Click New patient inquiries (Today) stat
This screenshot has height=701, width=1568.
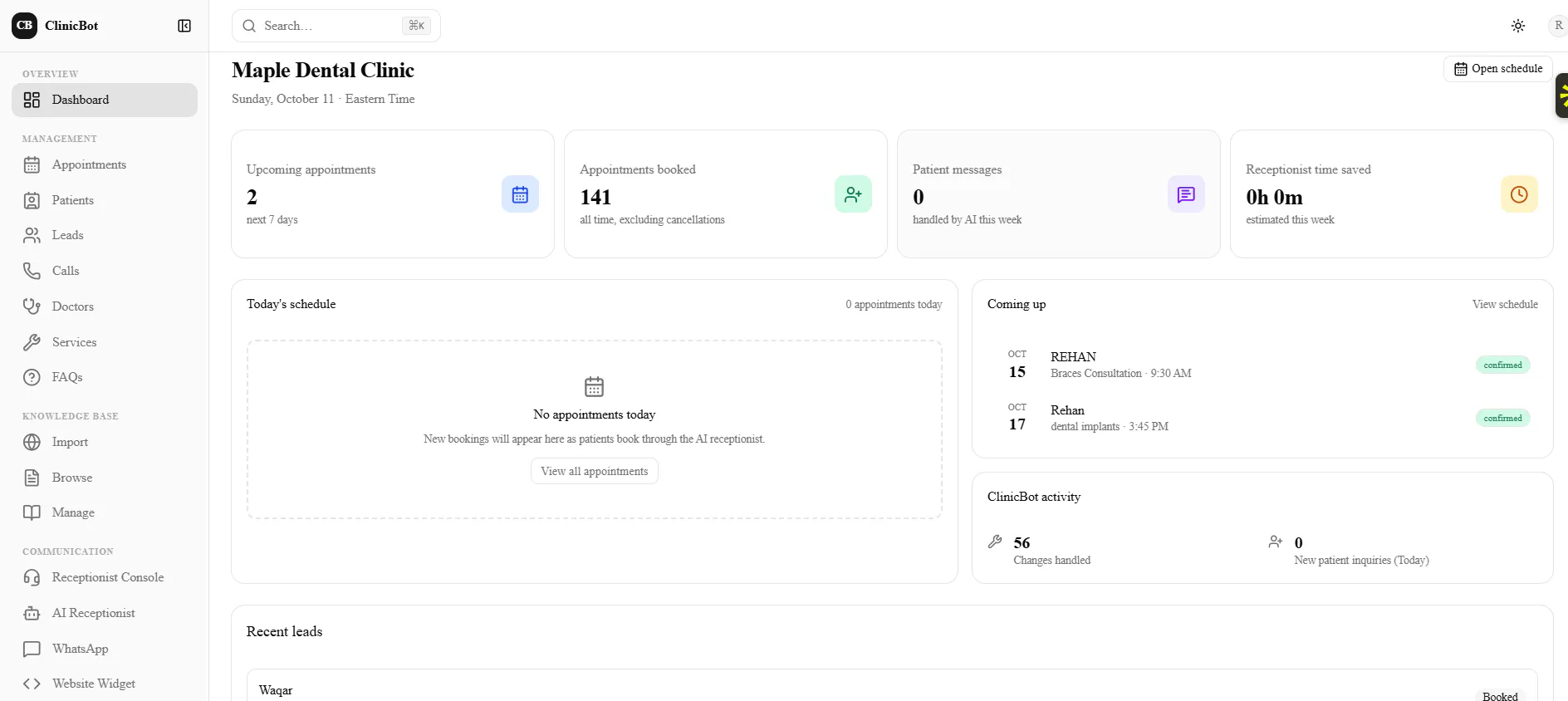point(1349,551)
